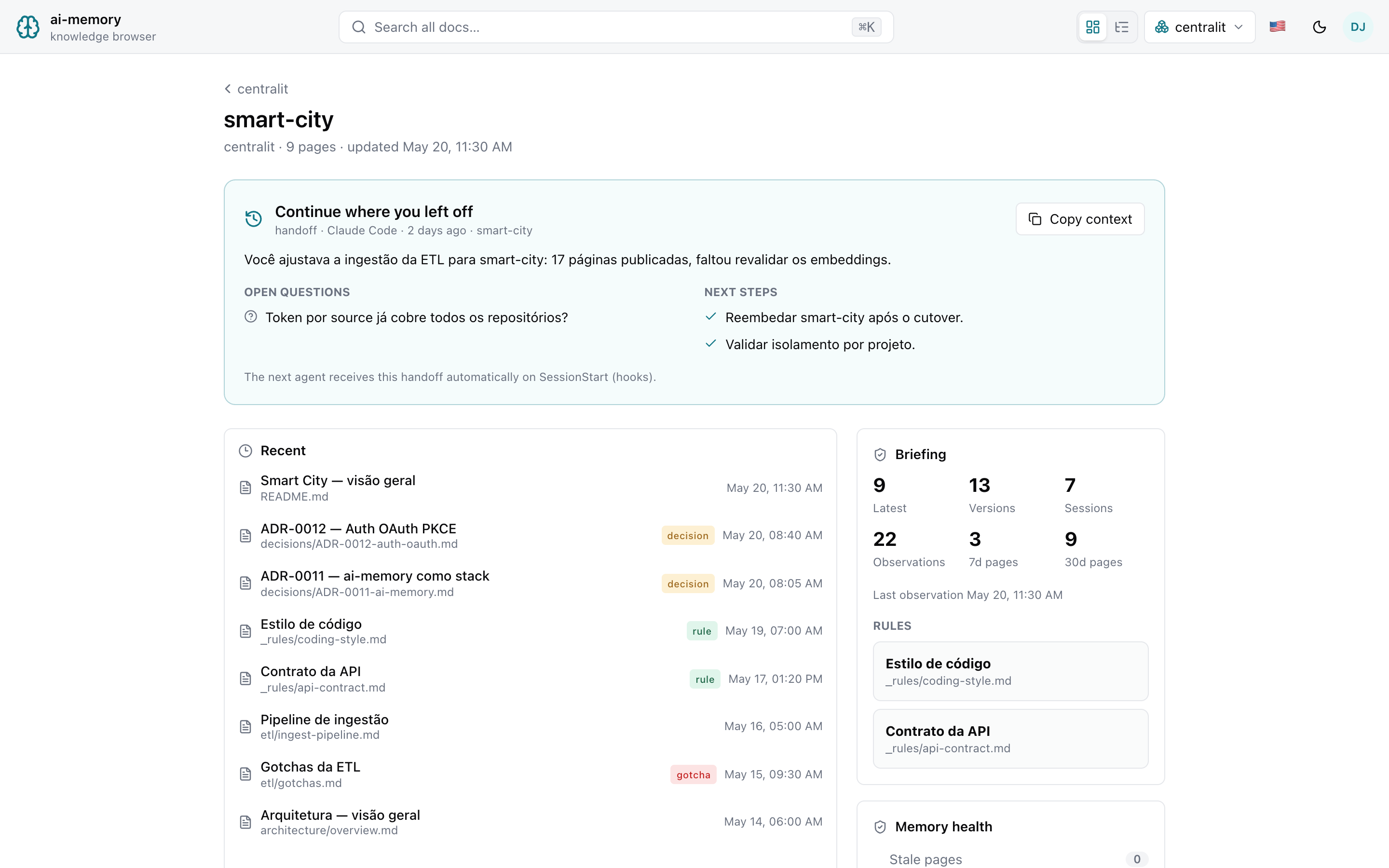
Task: Click the Briefing shield icon
Action: click(880, 455)
